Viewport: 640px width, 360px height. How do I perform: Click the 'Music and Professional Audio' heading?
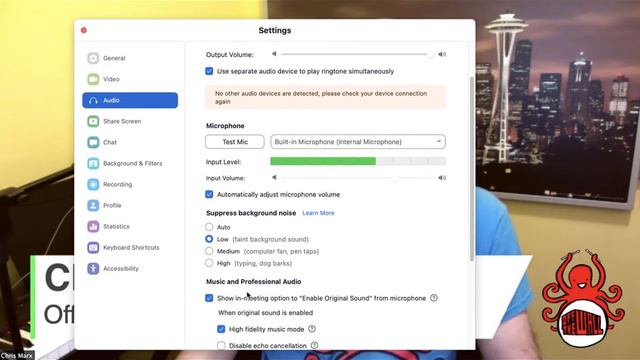click(253, 282)
